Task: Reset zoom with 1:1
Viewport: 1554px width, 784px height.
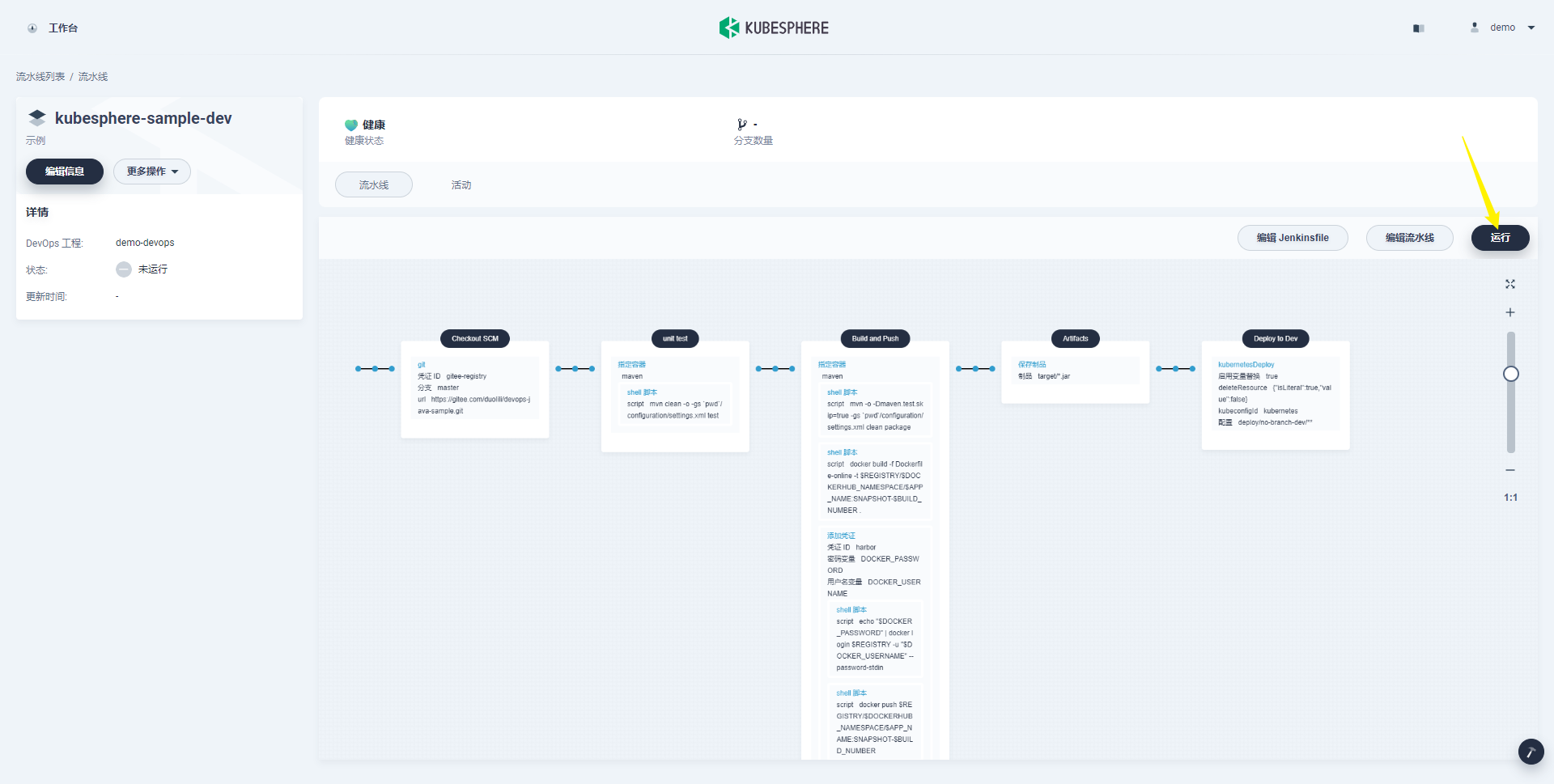Action: 1511,498
